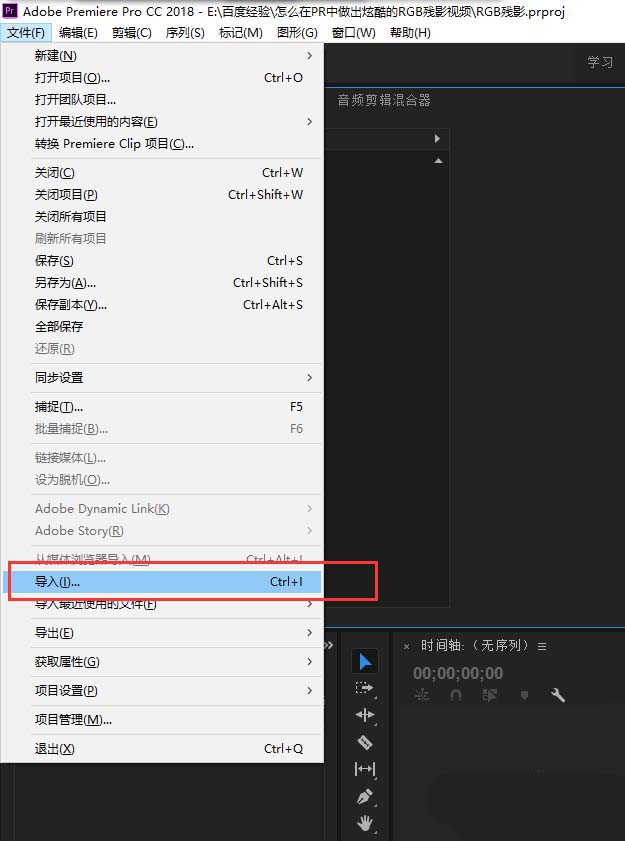The height and width of the screenshot is (841, 625).
Task: Select the Slip tool
Action: pos(365,769)
